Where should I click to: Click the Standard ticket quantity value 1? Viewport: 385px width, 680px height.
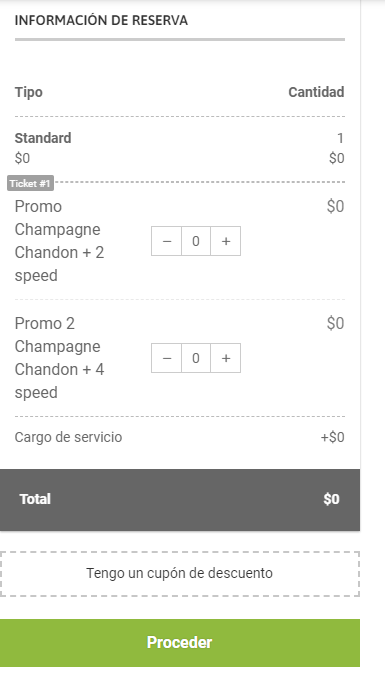[340, 138]
